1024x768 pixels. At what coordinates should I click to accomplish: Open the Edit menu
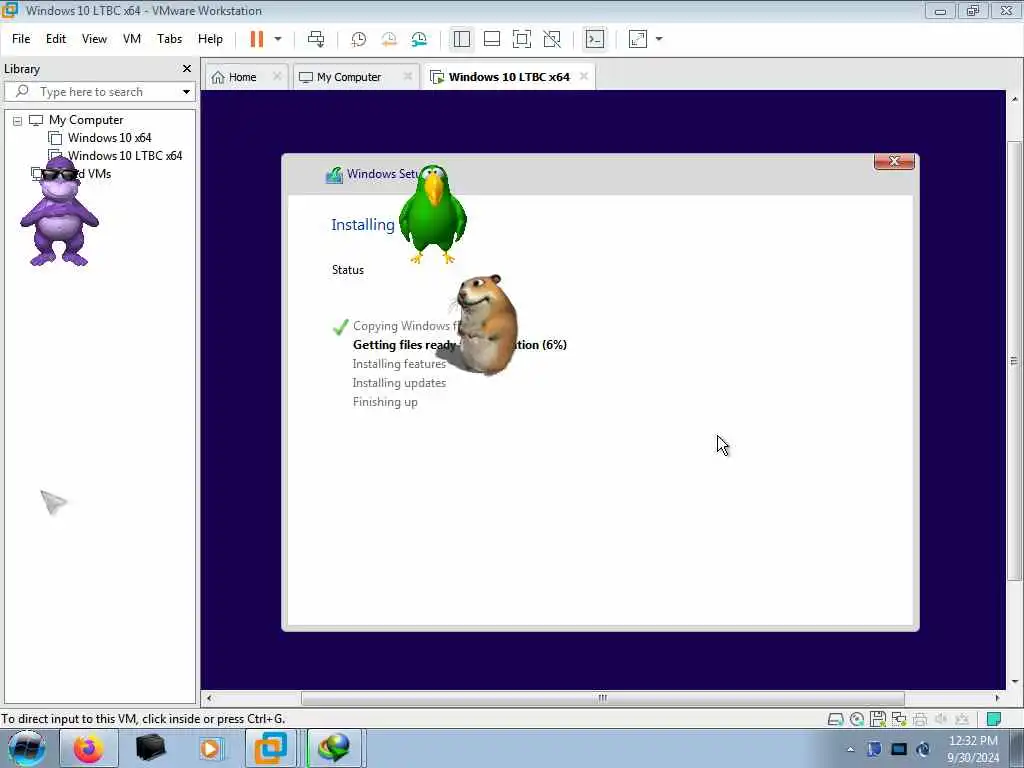pos(56,39)
